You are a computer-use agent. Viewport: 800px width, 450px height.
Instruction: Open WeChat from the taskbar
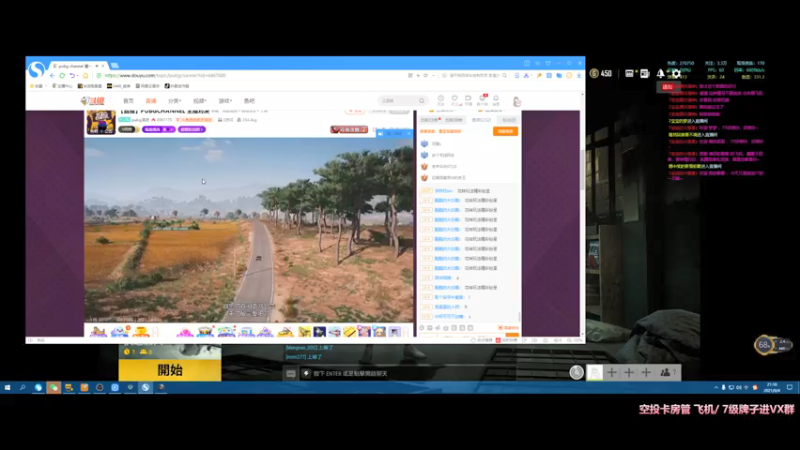53,388
